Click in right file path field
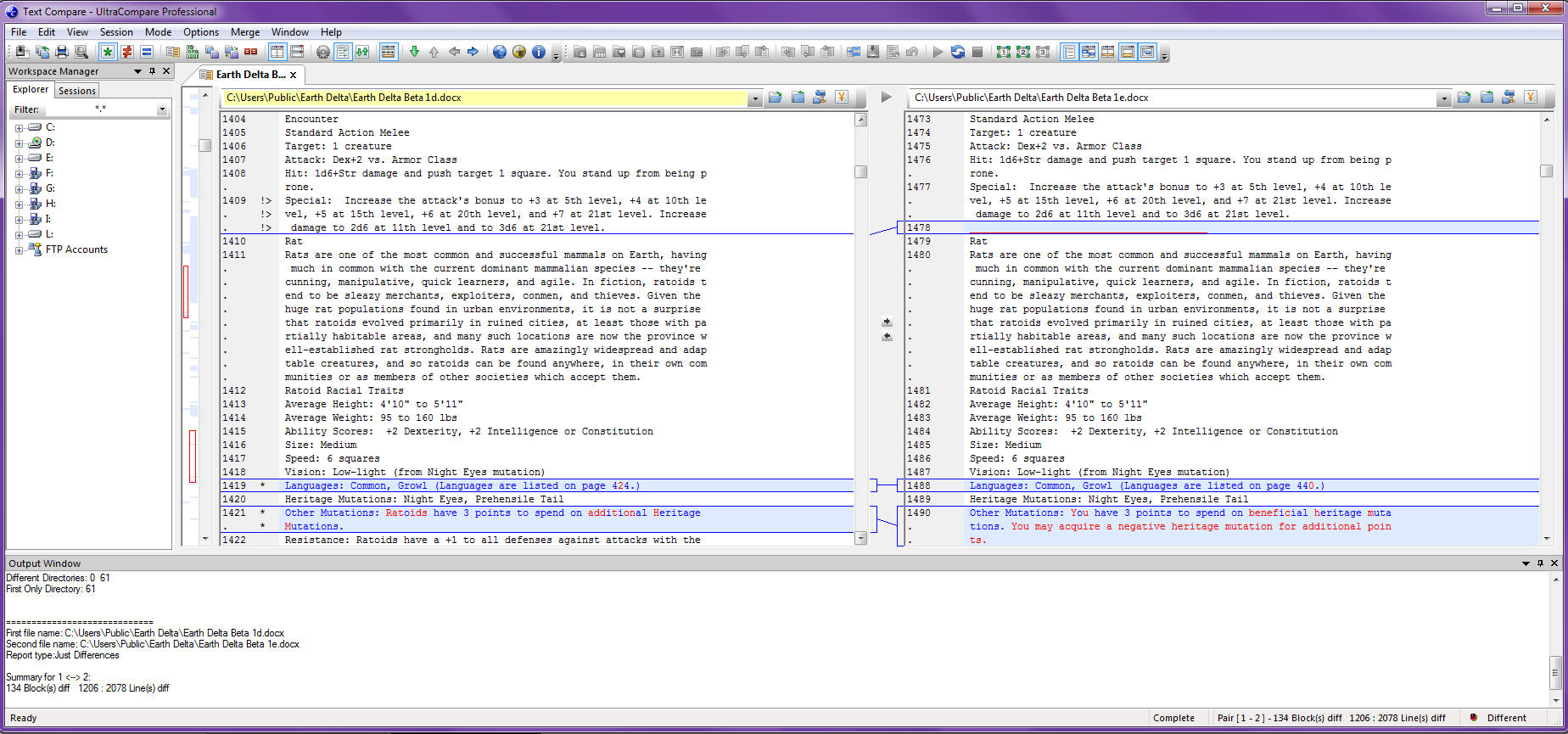Image resolution: width=1568 pixels, height=734 pixels. tap(1173, 98)
